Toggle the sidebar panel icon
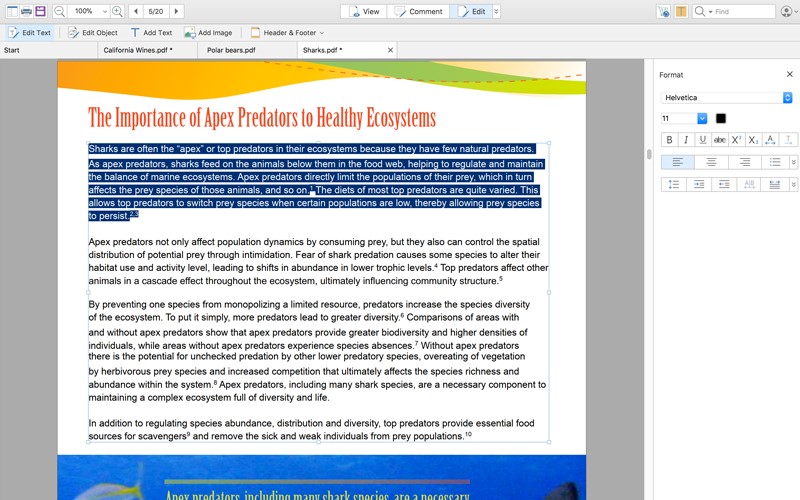 tap(12, 11)
